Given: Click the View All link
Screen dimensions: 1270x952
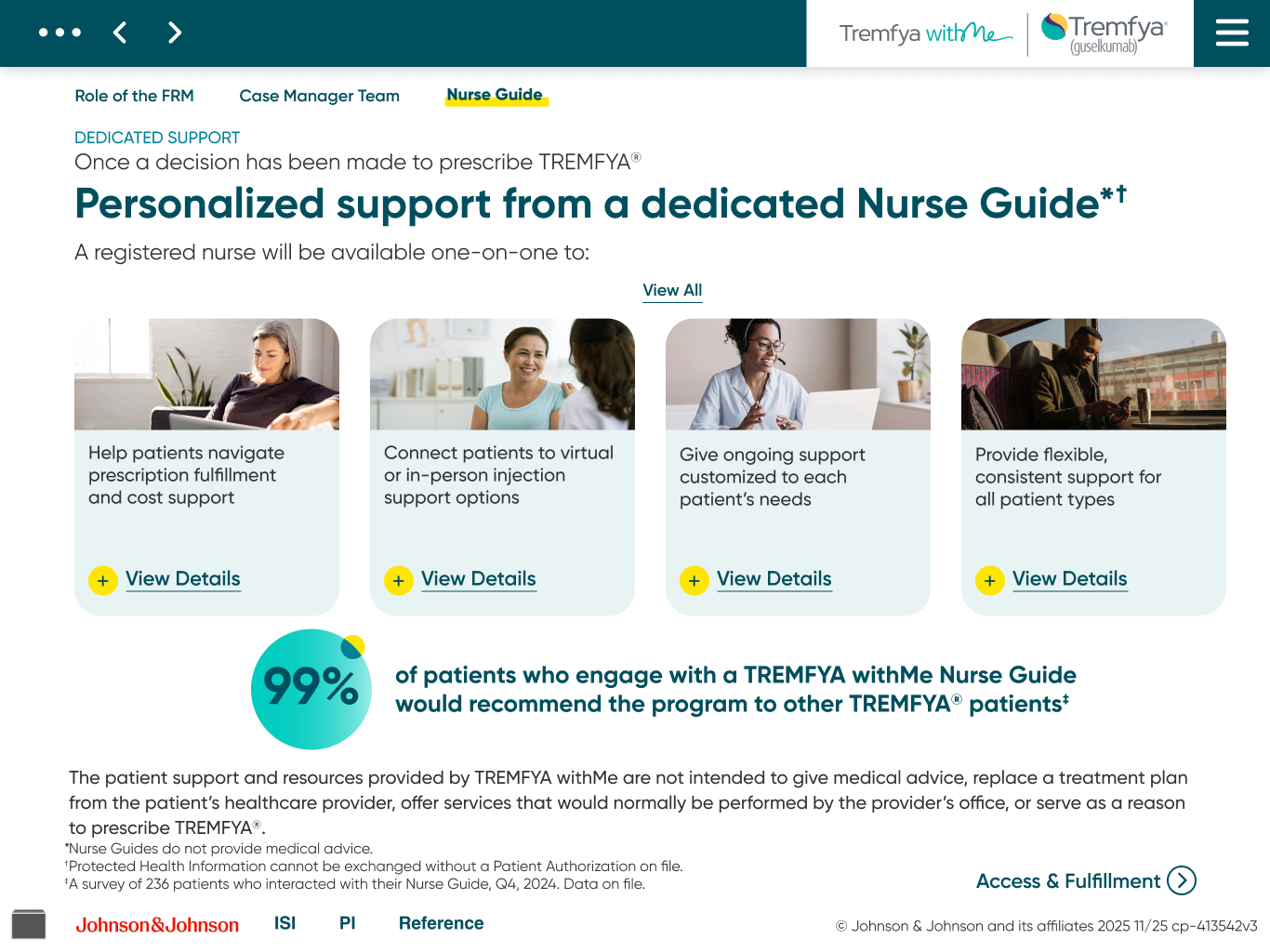Looking at the screenshot, I should (x=672, y=291).
